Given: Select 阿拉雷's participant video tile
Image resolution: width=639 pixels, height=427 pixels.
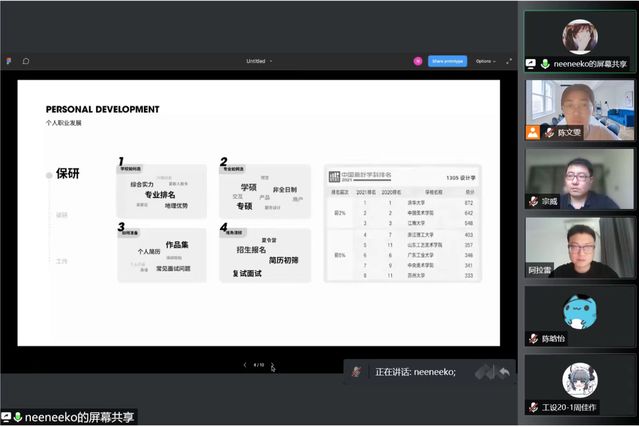Looking at the screenshot, I should (579, 247).
